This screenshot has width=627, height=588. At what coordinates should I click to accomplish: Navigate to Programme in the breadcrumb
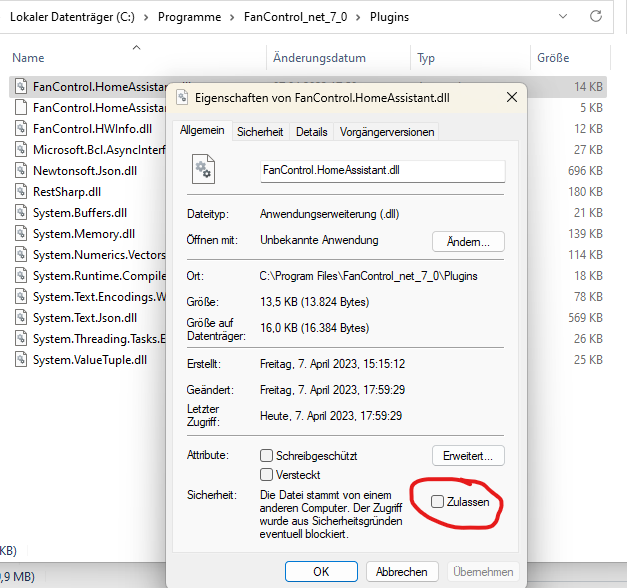pyautogui.click(x=190, y=17)
